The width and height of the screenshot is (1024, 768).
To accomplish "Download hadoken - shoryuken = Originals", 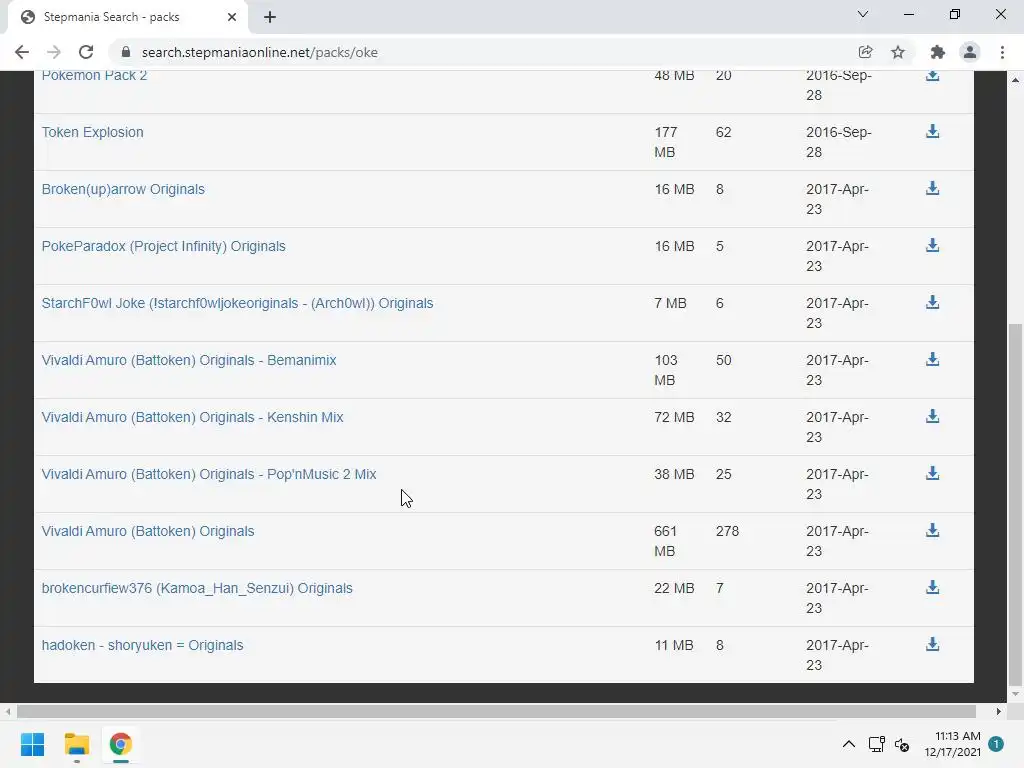I will tap(932, 644).
